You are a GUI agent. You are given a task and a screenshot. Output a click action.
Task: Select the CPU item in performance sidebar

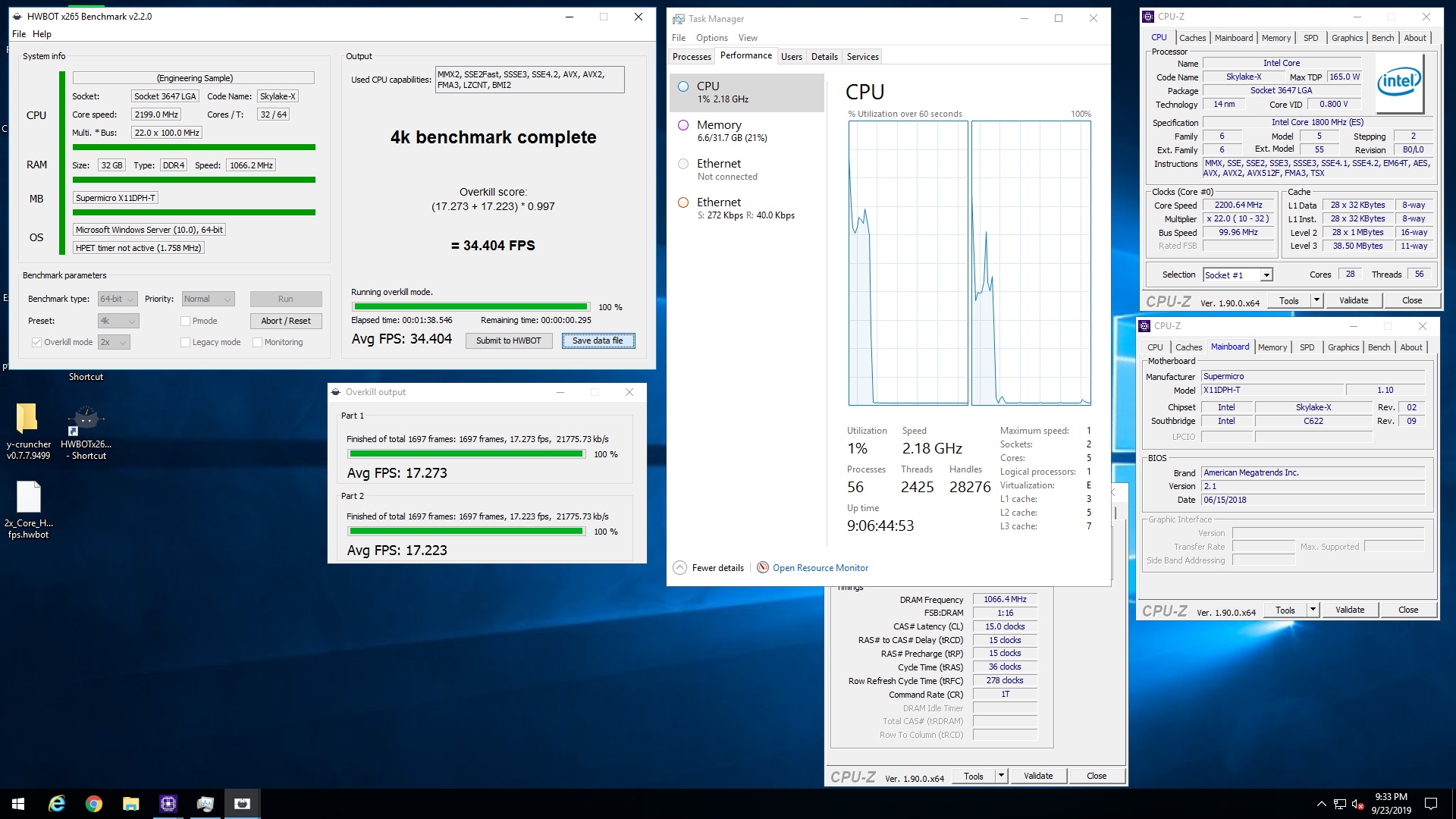point(747,93)
